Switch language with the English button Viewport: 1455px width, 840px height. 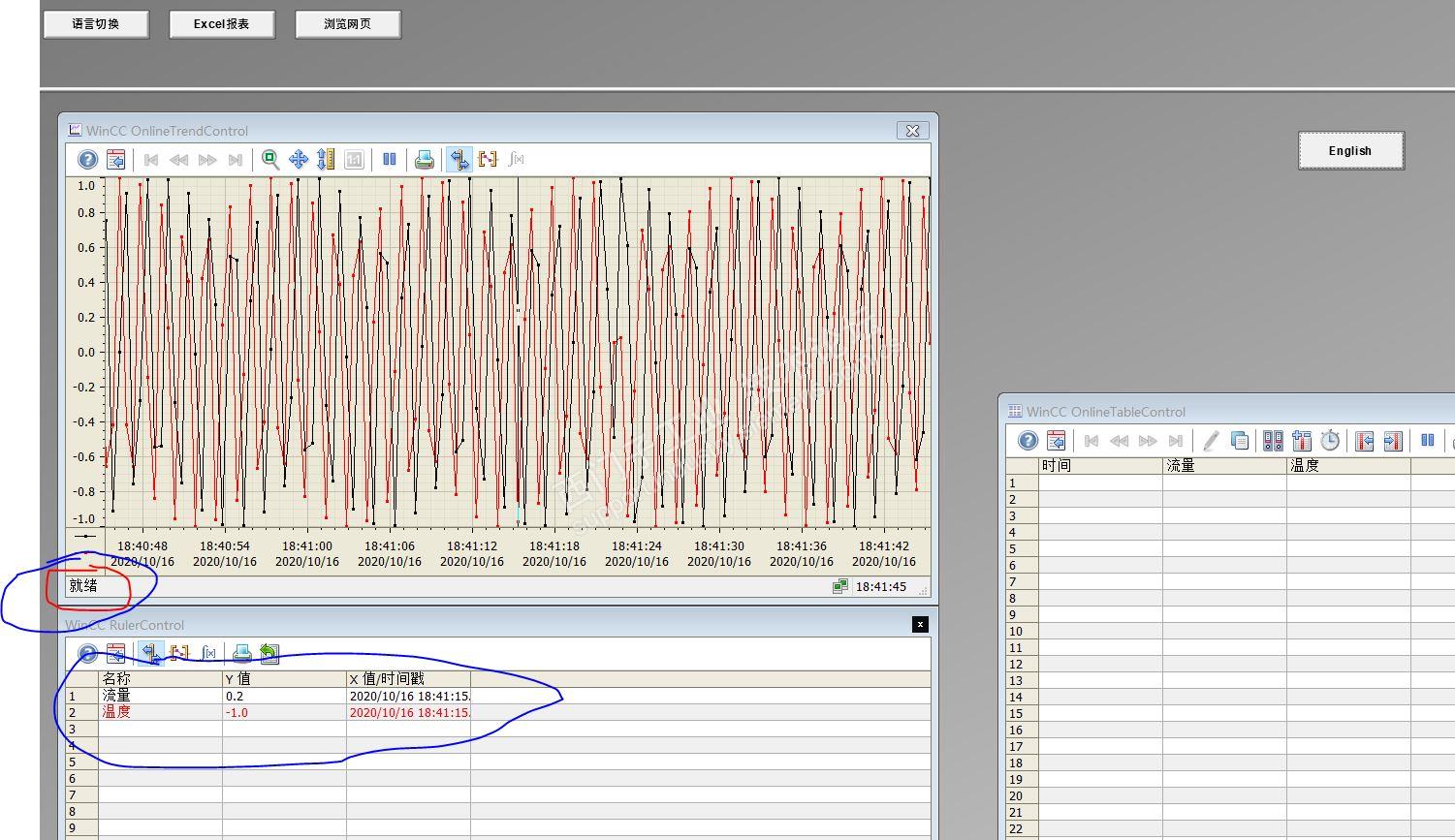(x=1350, y=150)
